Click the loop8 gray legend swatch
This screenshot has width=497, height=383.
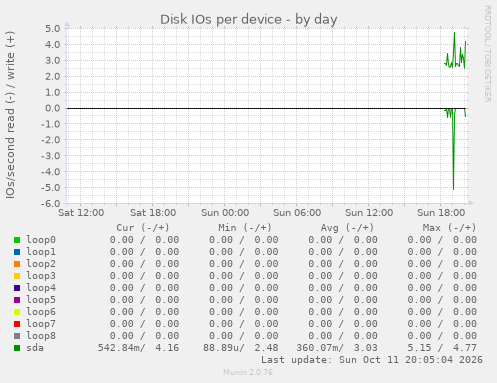pyautogui.click(x=17, y=336)
